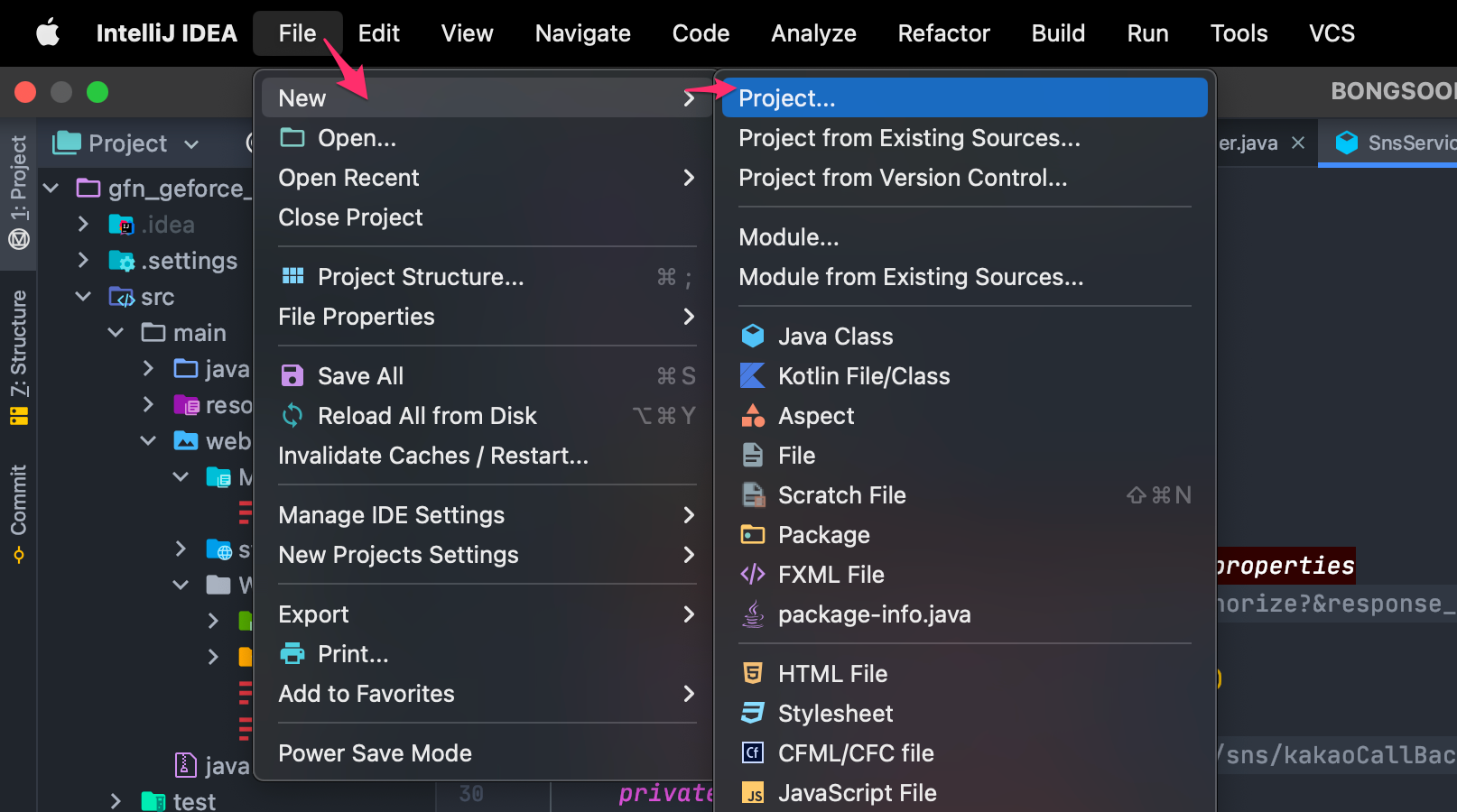The height and width of the screenshot is (812, 1457).
Task: Click the Project Structure grid icon
Action: coord(292,277)
